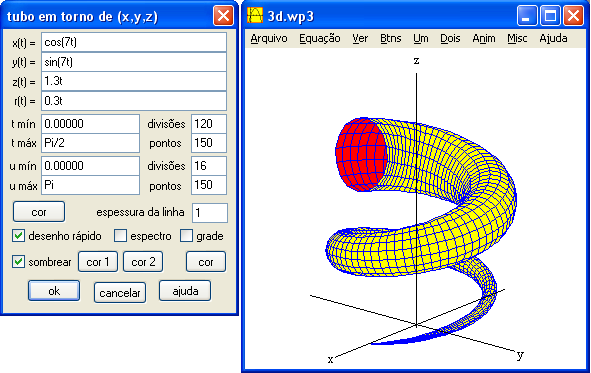
Task: Click the cancelar button
Action: (x=120, y=292)
